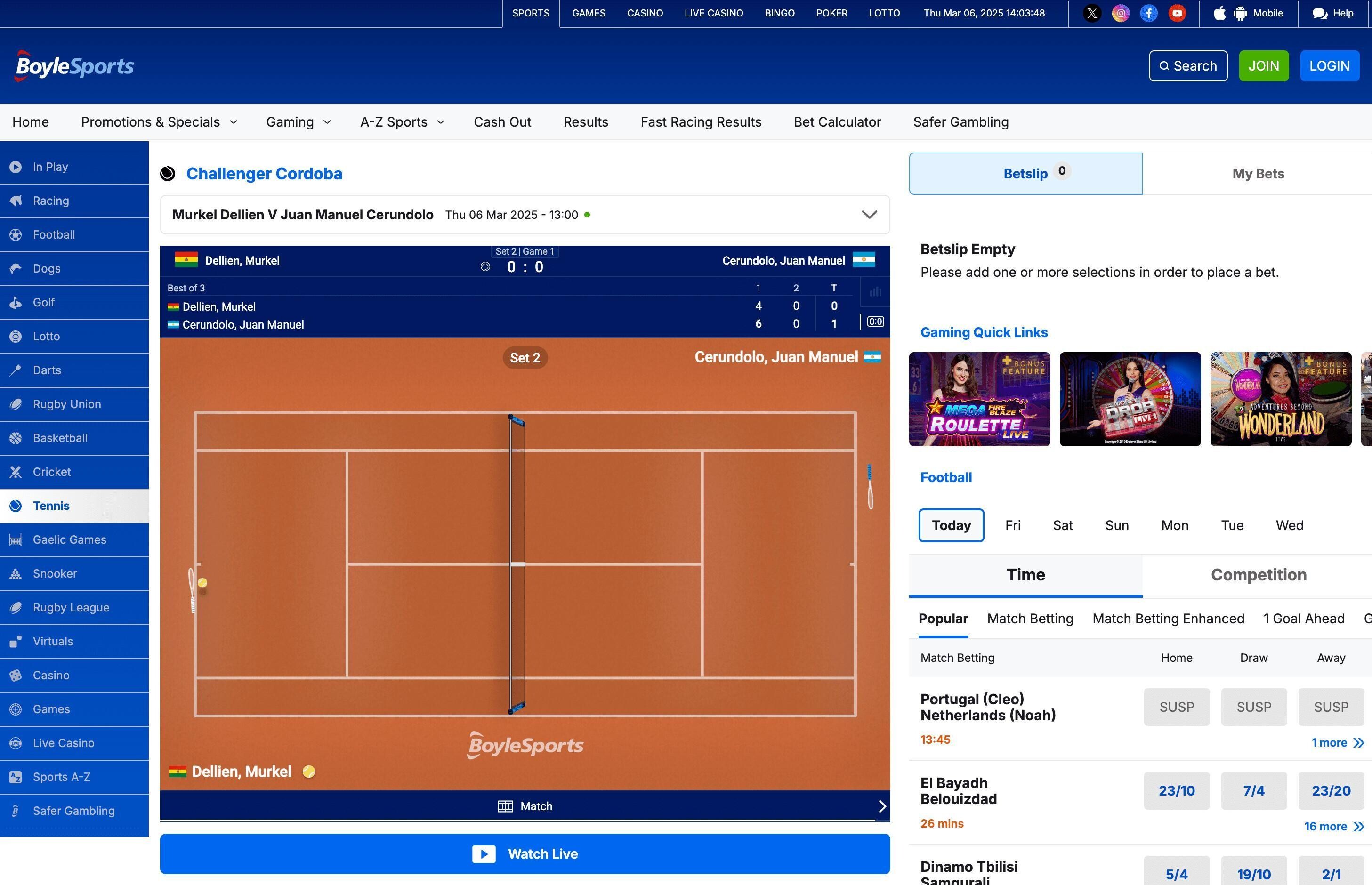This screenshot has height=885, width=1372.
Task: Click the Racing horse icon in sidebar
Action: point(16,201)
